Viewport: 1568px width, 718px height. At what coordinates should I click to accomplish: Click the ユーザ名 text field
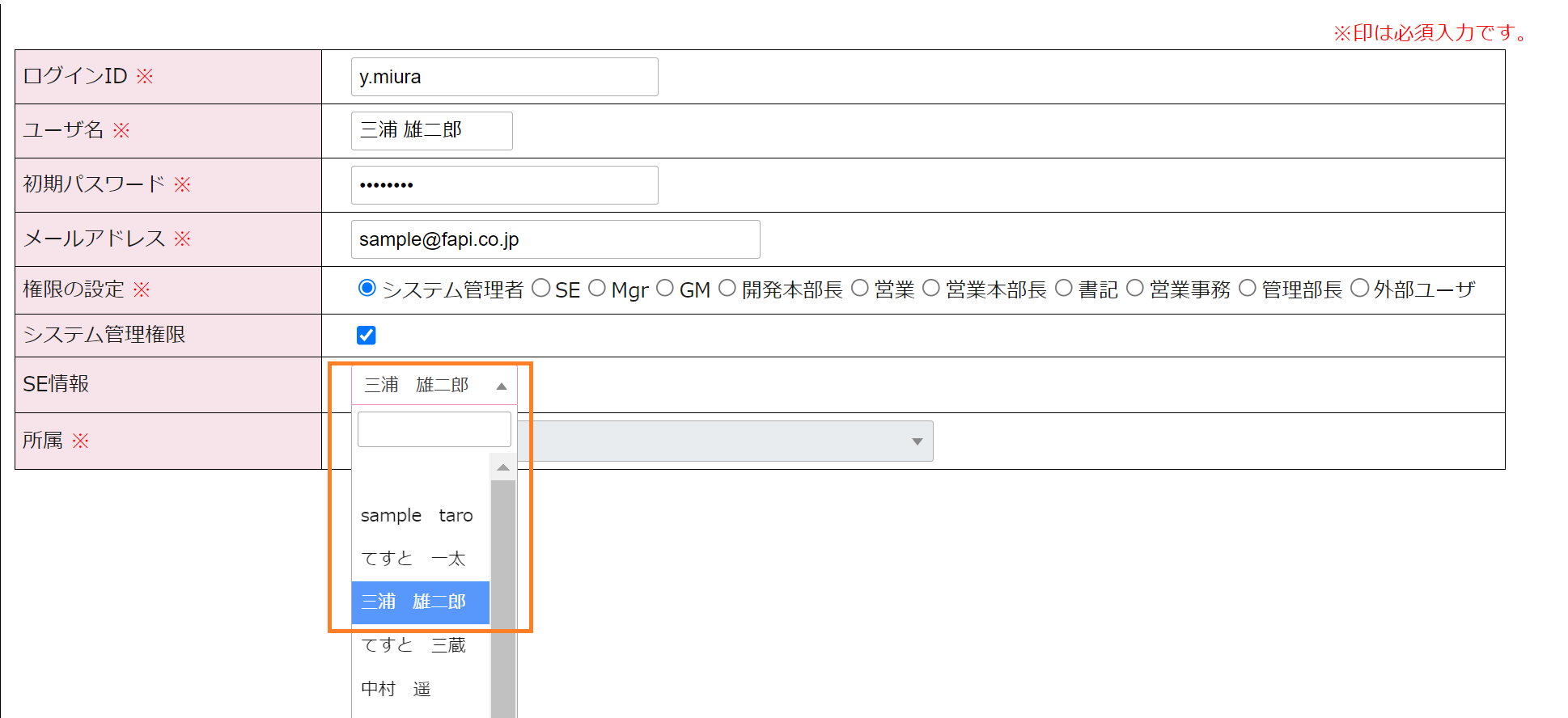coord(431,131)
